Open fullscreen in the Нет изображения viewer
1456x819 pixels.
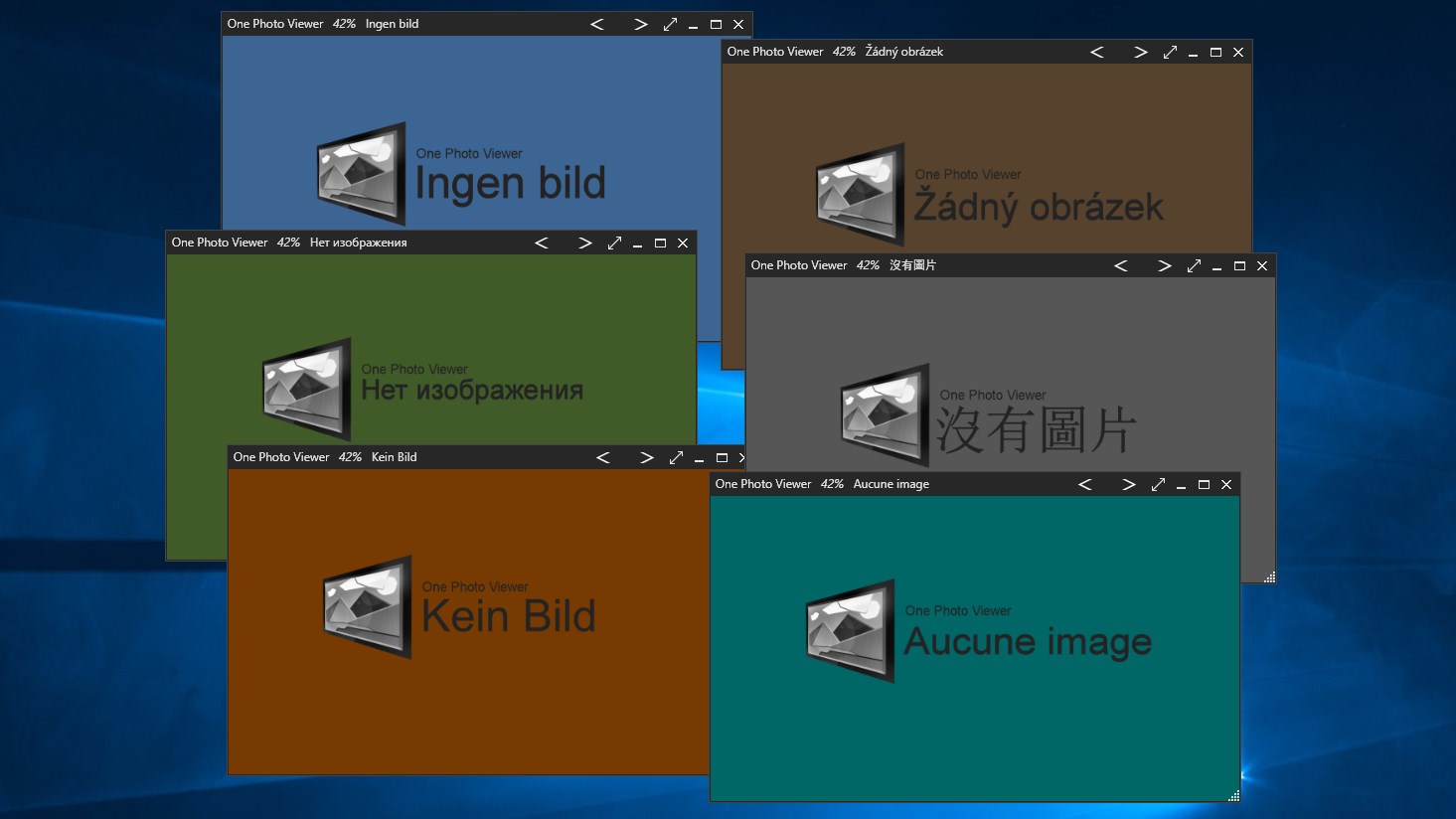[x=614, y=243]
